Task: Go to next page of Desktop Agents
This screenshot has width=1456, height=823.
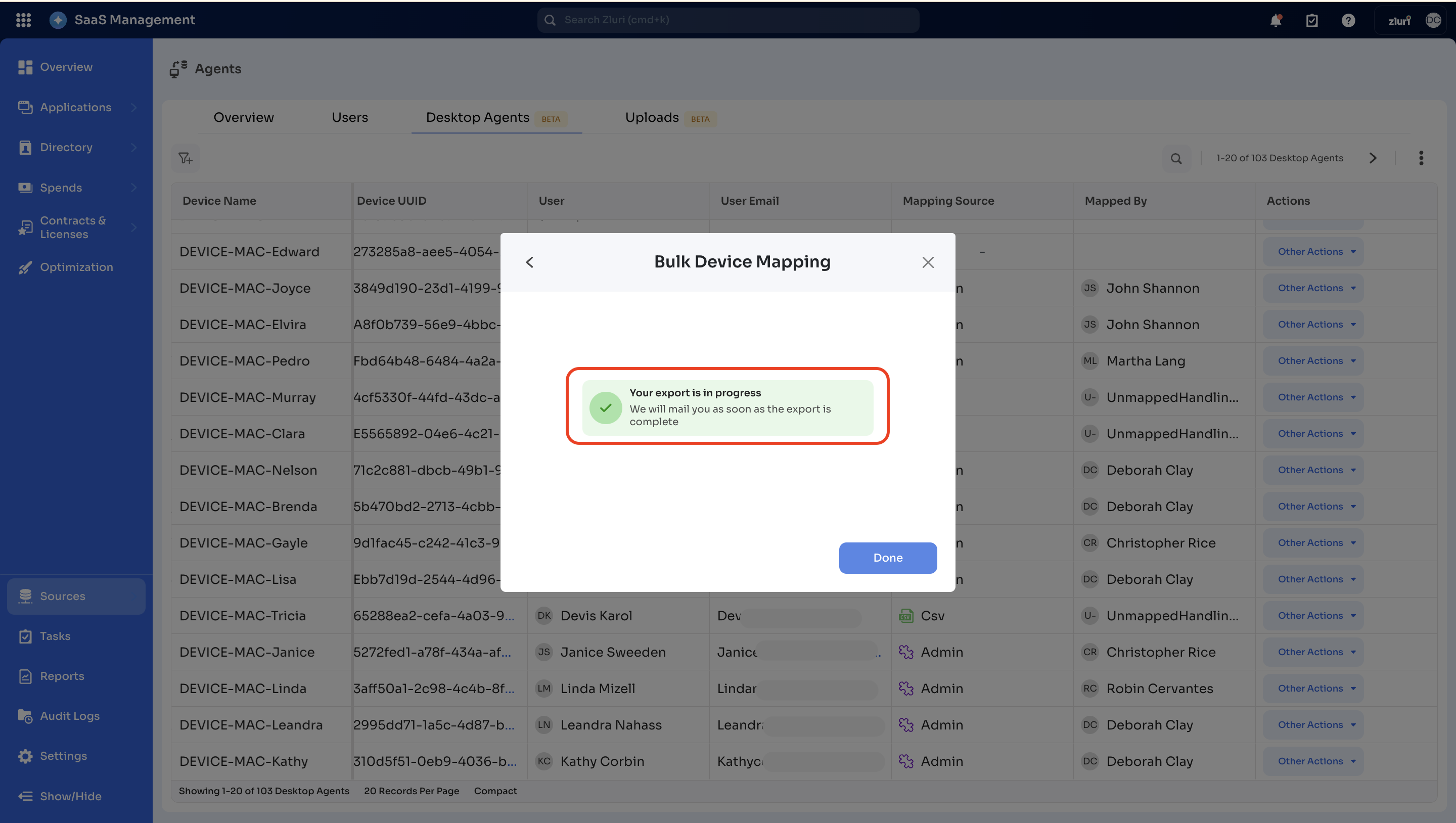Action: 1373,158
